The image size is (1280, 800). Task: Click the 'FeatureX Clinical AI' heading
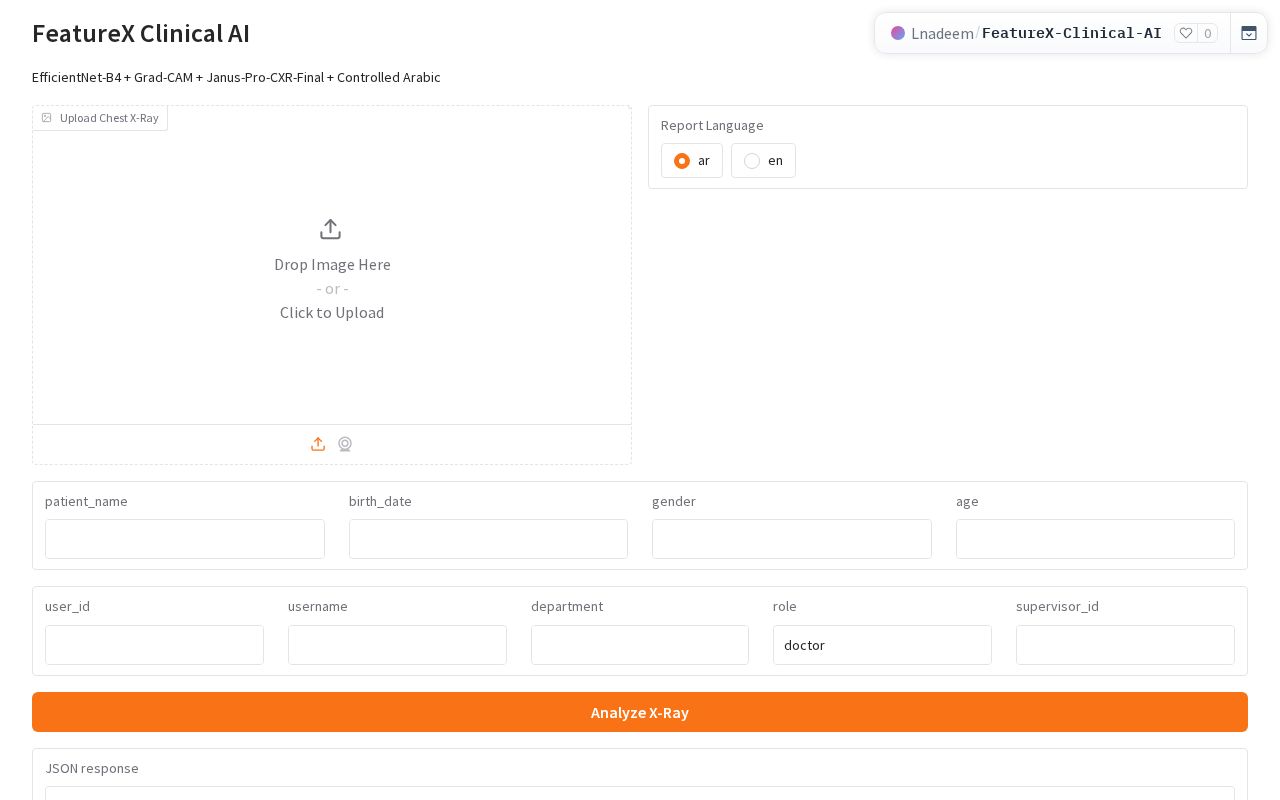point(141,33)
